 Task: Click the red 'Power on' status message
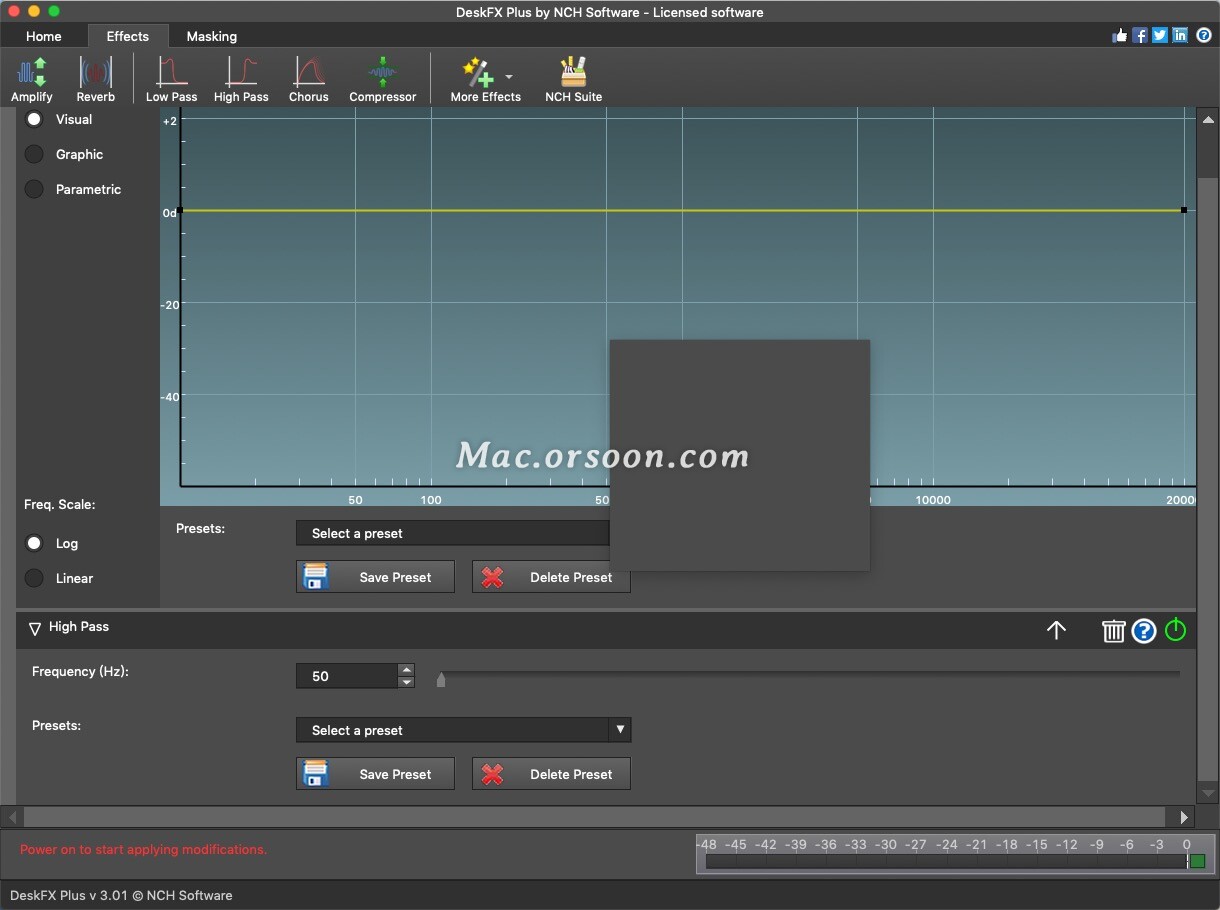143,849
